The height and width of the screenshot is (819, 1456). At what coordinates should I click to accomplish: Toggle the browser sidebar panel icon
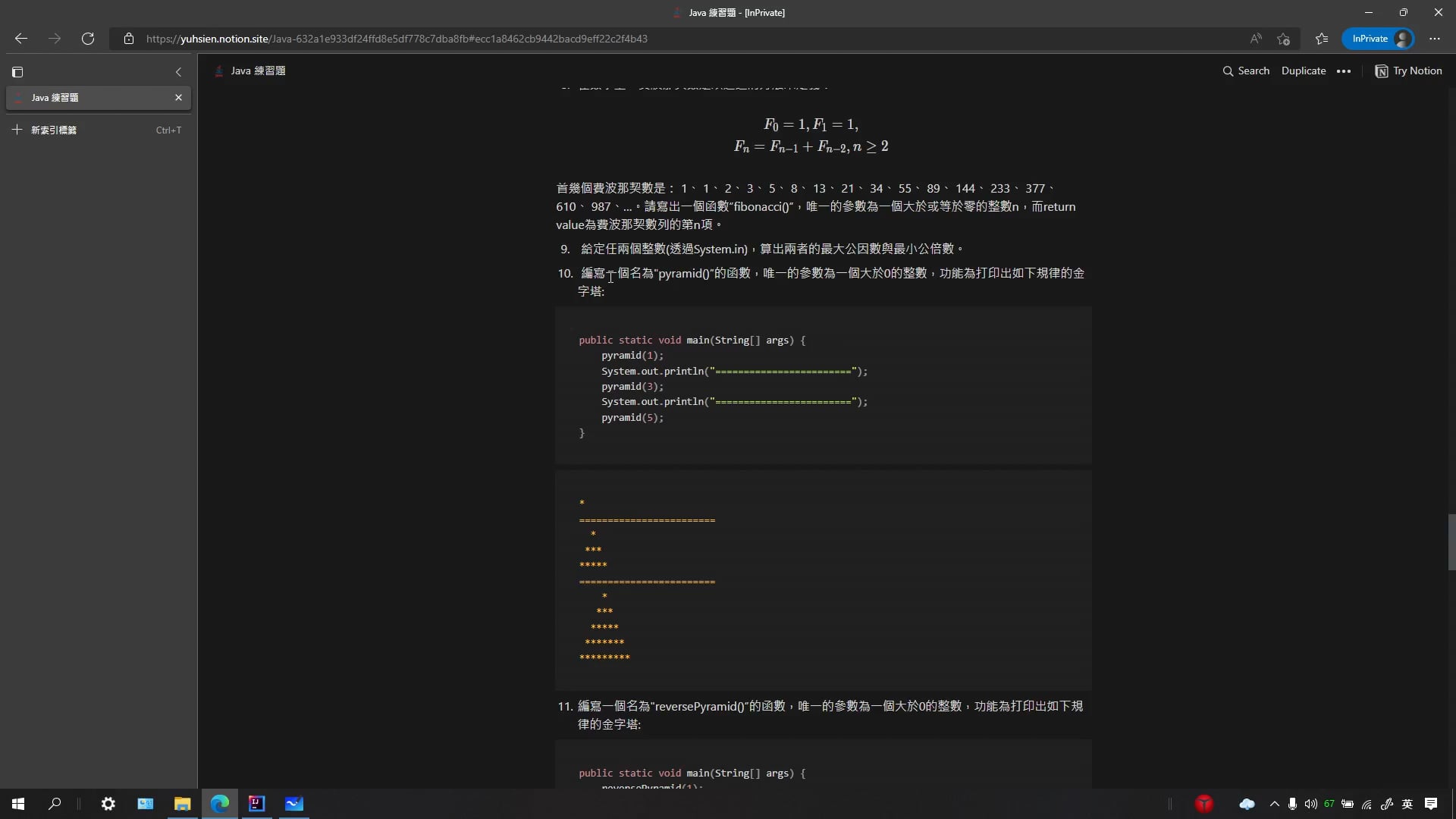pyautogui.click(x=17, y=71)
